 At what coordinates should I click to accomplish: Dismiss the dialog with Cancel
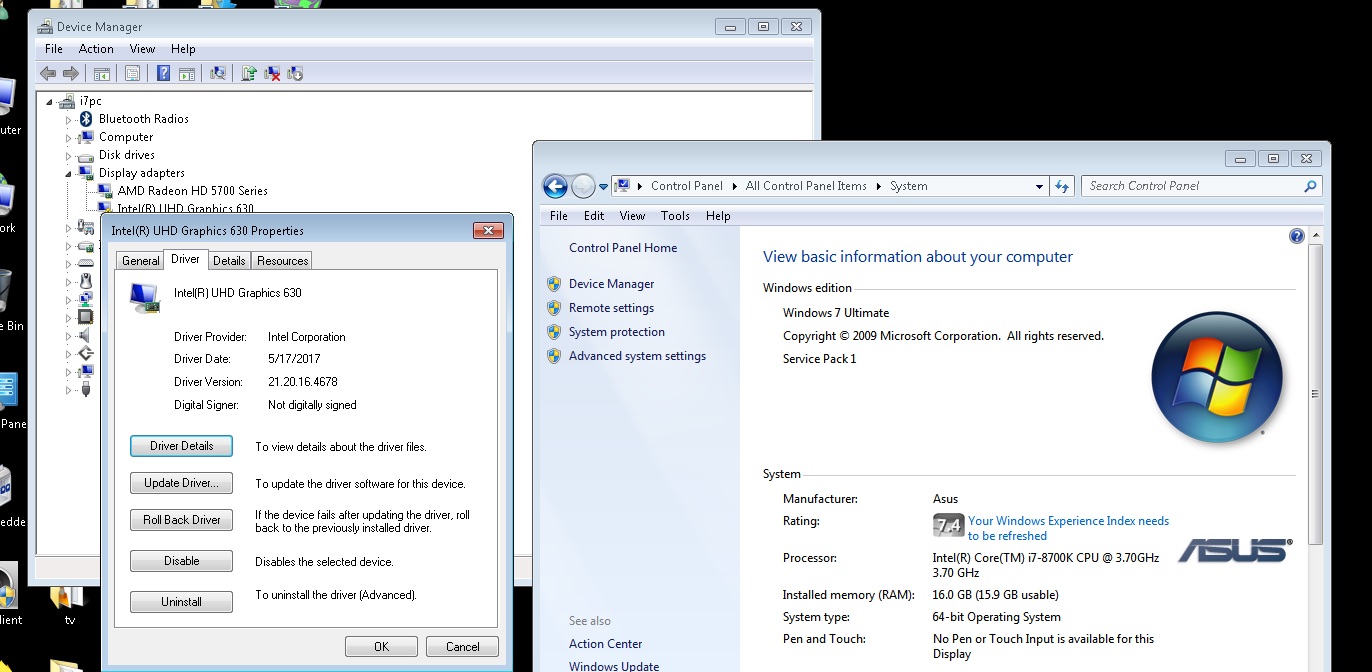pos(463,647)
